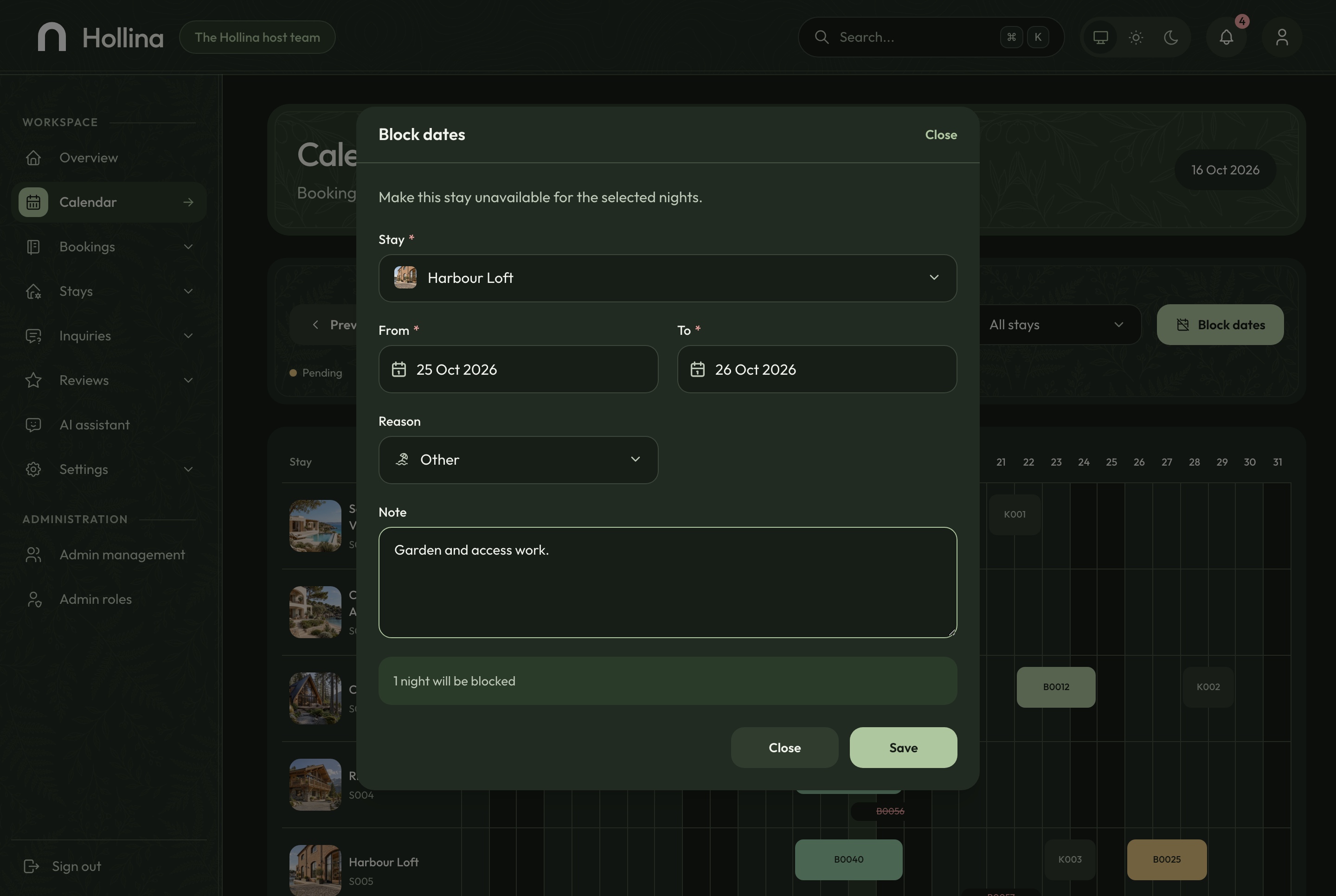Open Admin management menu item

point(109,555)
